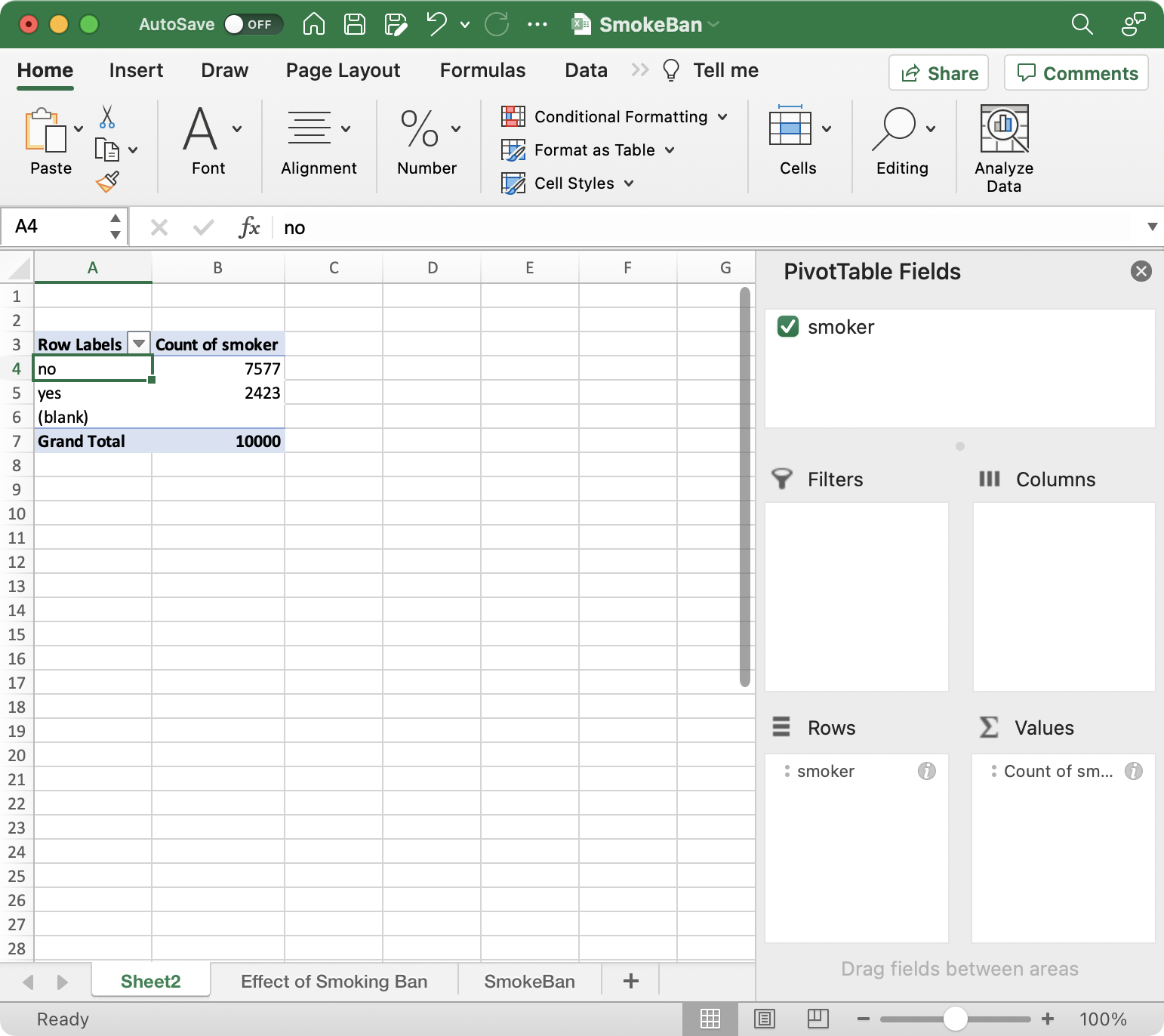
Task: Open the Alignment group
Action: (x=319, y=140)
